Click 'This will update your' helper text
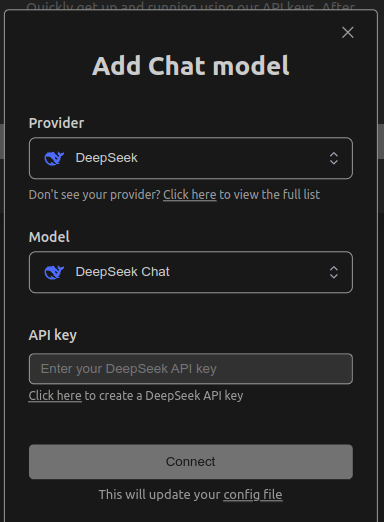The image size is (384, 522). point(160,495)
